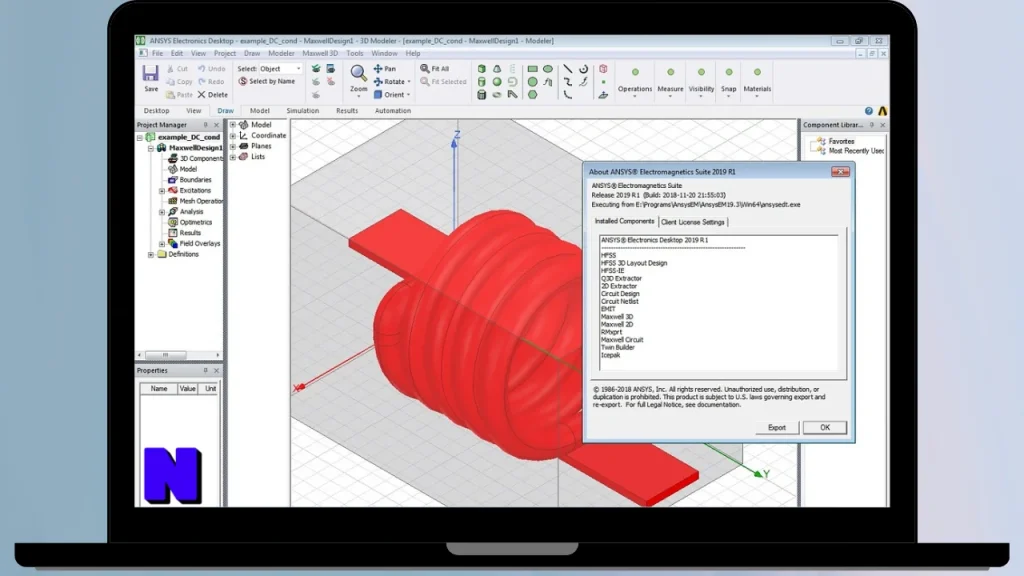Screen dimensions: 1024x576
Task: Click Favorites in Component Libraries
Action: [x=841, y=141]
